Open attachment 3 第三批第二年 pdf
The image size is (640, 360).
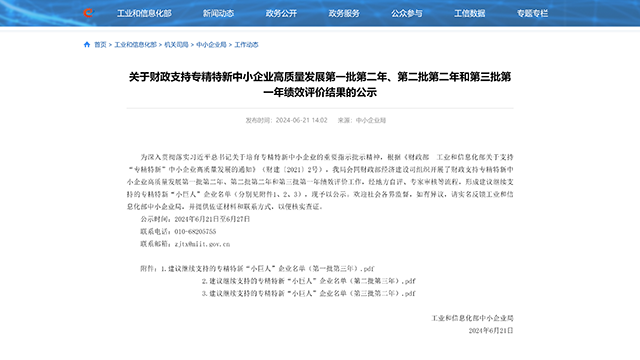coord(309,293)
